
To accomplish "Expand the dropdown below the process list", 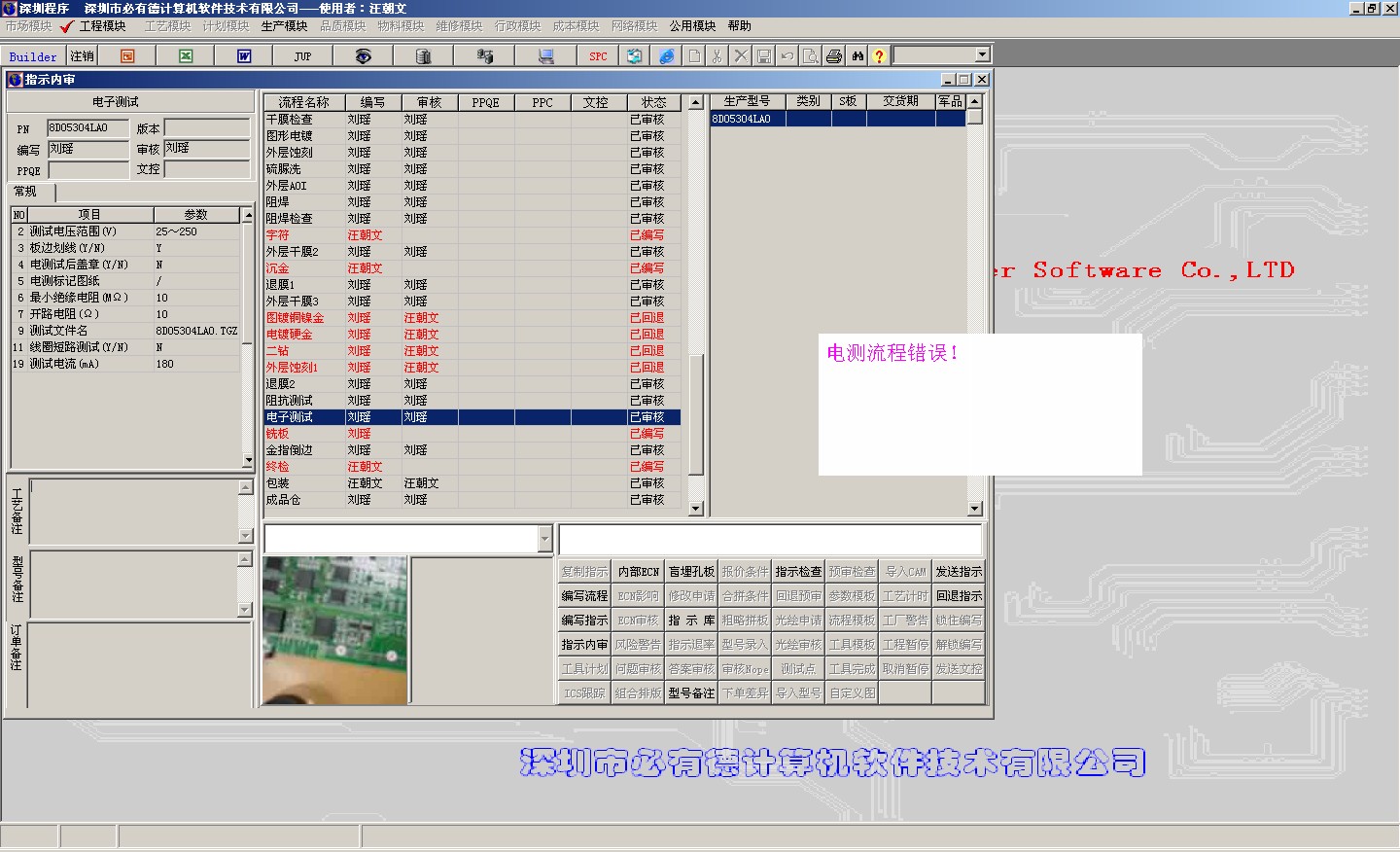I will pyautogui.click(x=544, y=539).
